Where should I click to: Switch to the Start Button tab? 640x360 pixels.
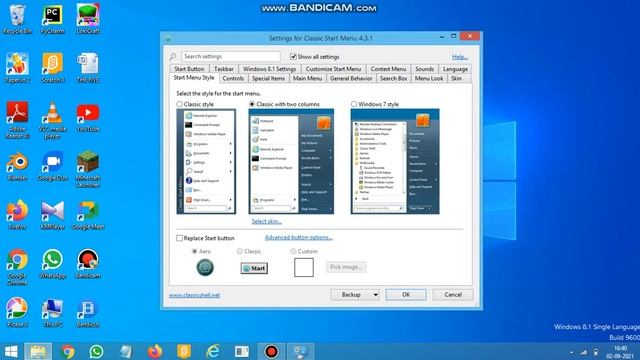tap(189, 69)
